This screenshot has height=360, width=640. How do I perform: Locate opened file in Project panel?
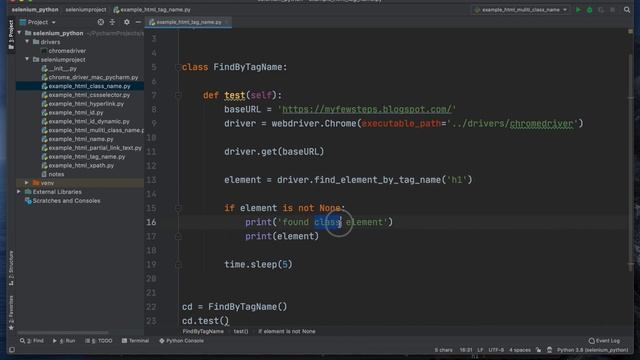point(100,22)
